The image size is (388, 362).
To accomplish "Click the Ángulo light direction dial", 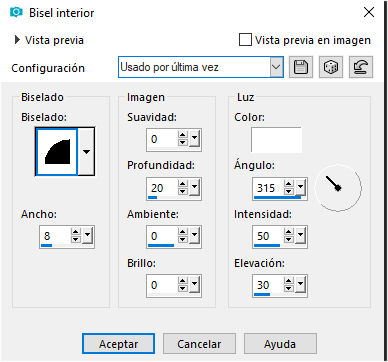I will [x=338, y=188].
